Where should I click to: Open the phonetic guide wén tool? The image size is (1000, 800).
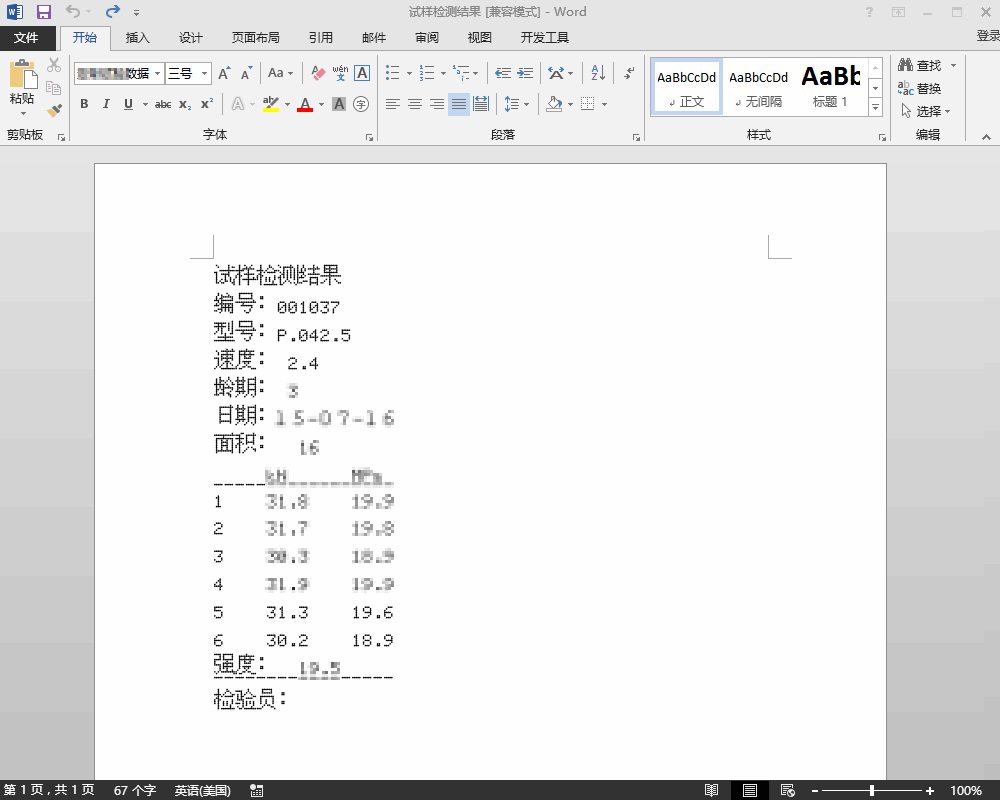tap(341, 73)
